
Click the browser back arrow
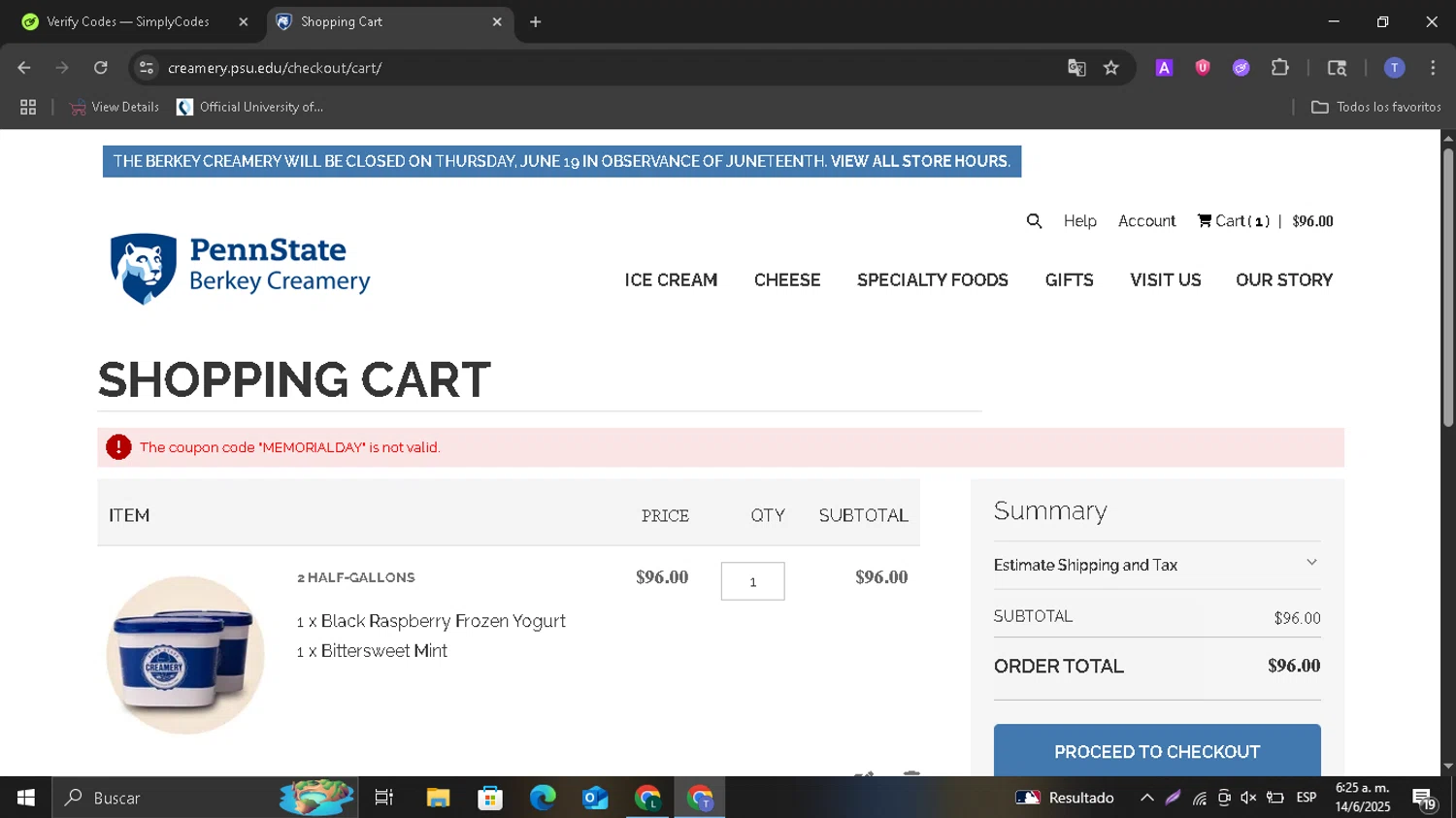click(24, 68)
